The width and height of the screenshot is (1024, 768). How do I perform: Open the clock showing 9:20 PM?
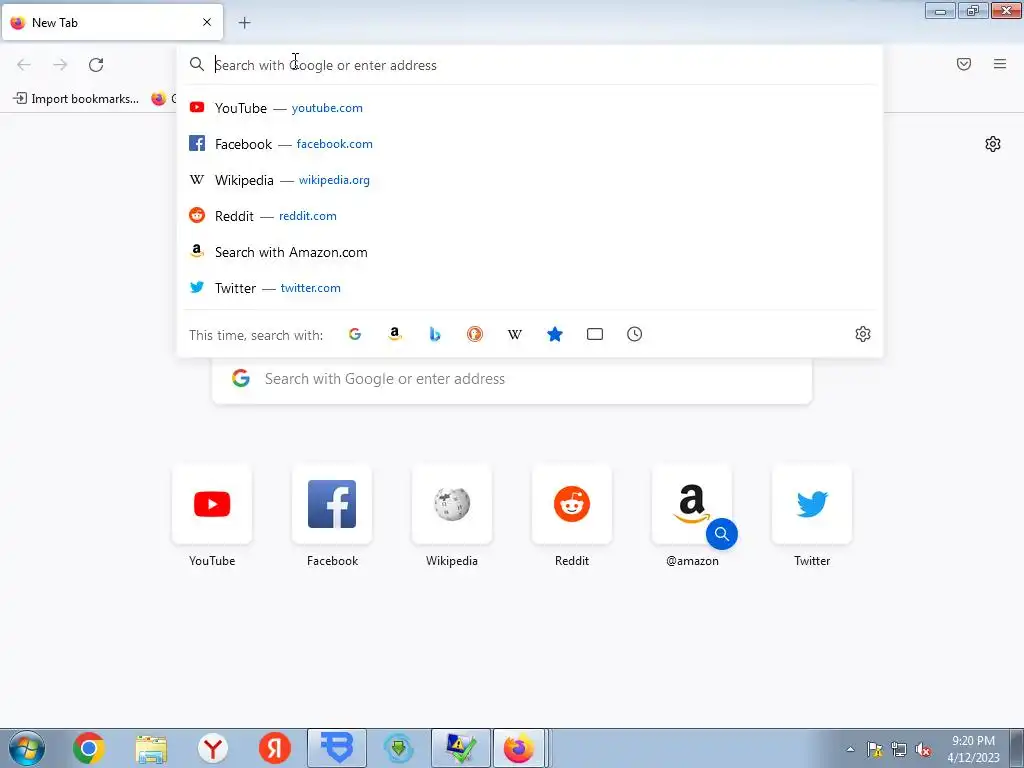point(973,749)
